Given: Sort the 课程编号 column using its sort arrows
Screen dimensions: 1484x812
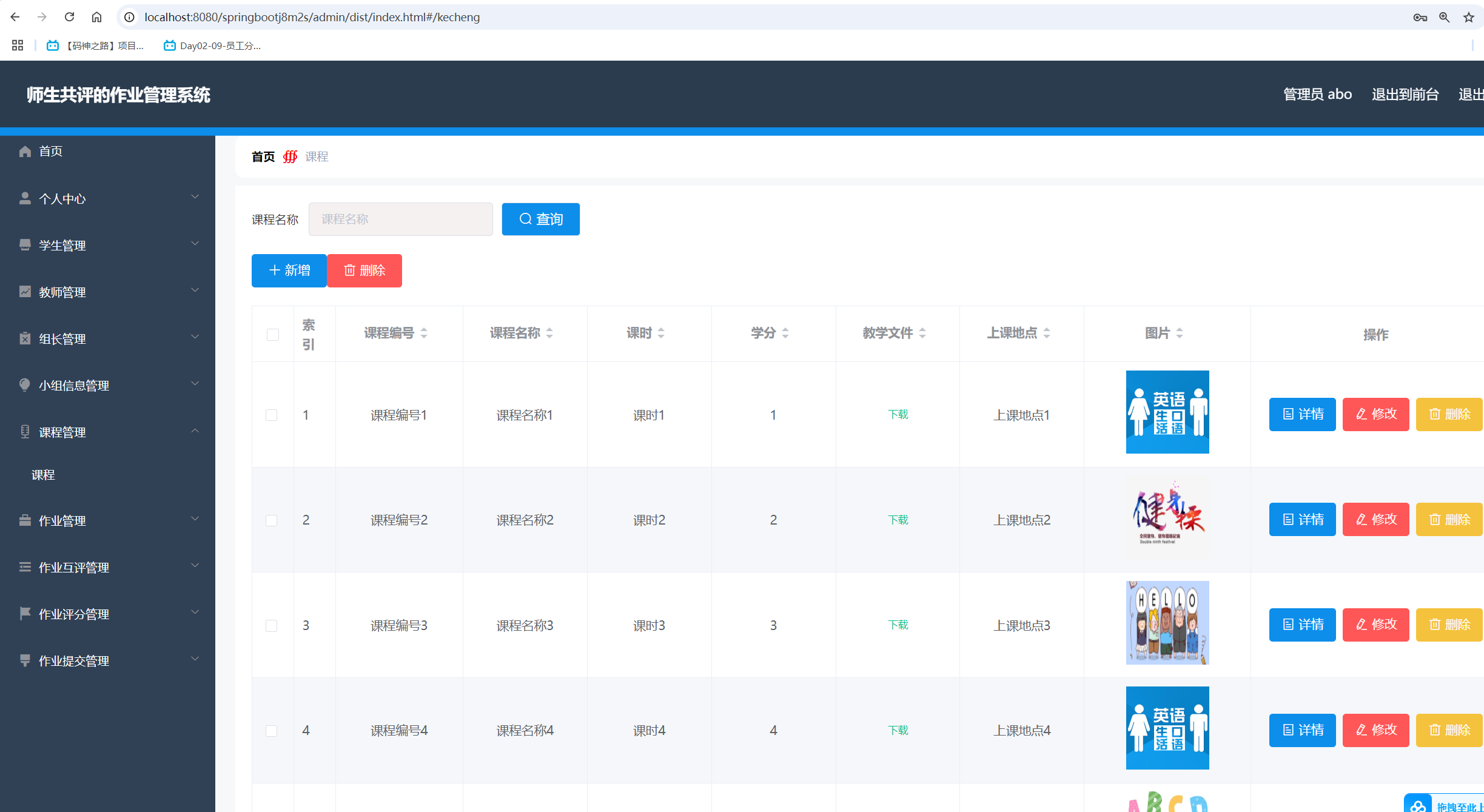Looking at the screenshot, I should coord(424,333).
